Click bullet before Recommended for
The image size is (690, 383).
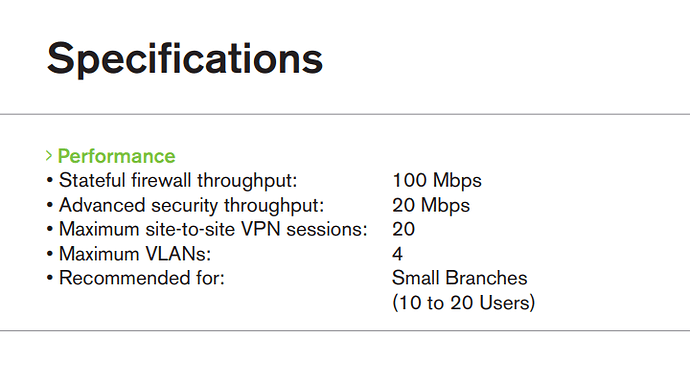pyautogui.click(x=50, y=278)
